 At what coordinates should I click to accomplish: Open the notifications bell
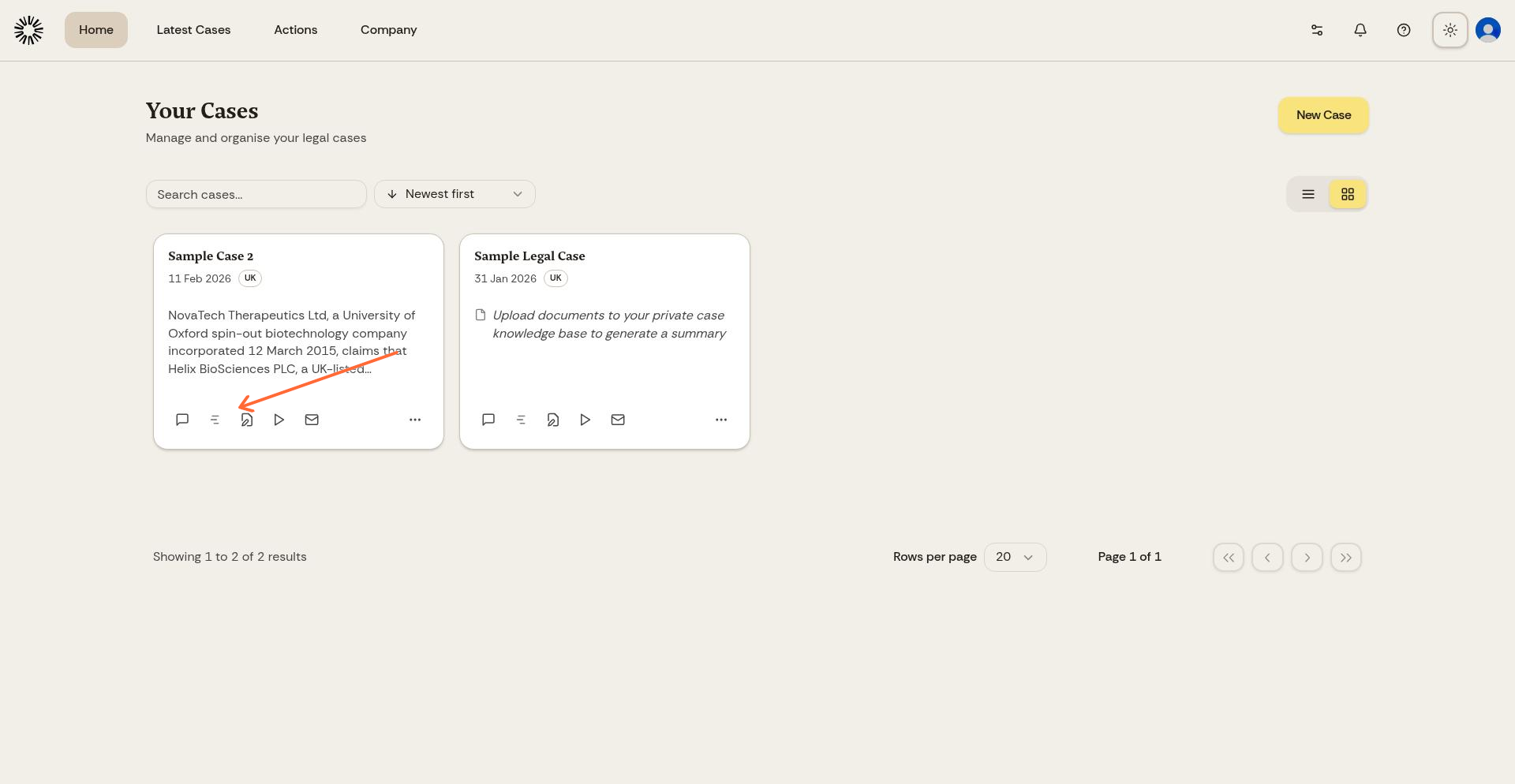pyautogui.click(x=1360, y=30)
